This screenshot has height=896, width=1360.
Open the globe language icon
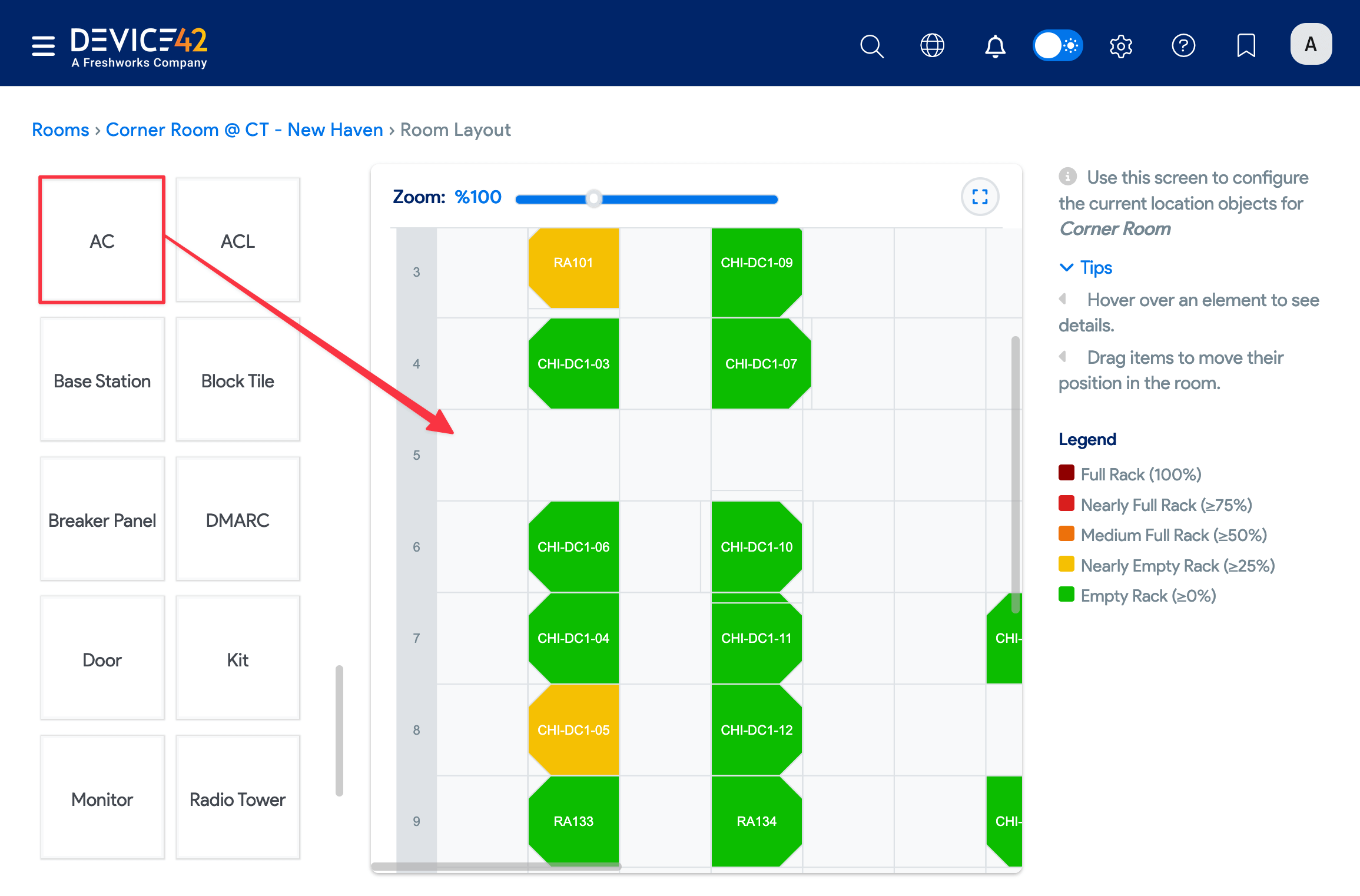(x=933, y=46)
